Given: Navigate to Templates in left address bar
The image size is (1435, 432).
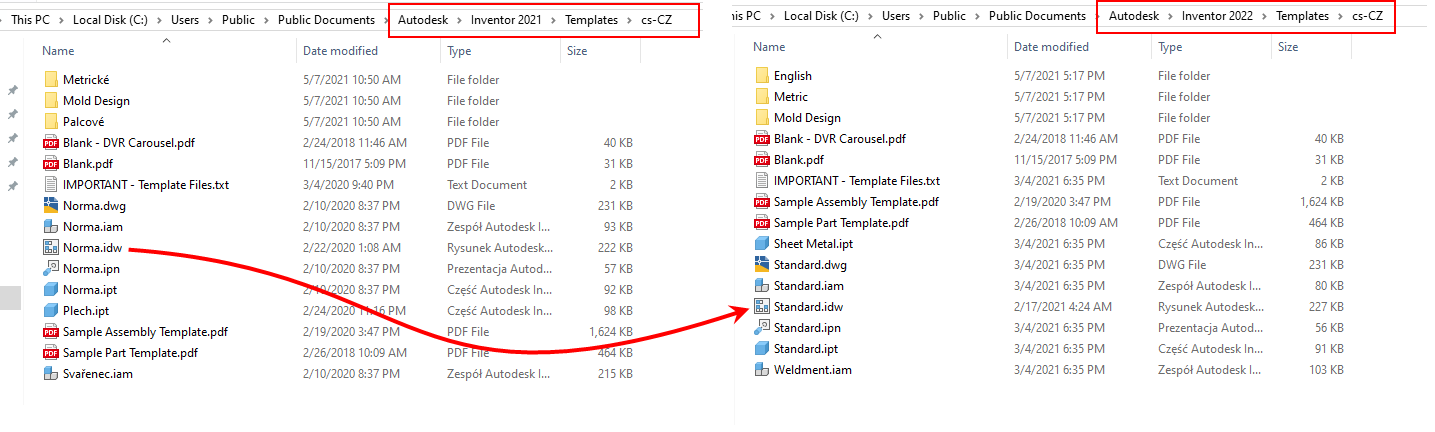Looking at the screenshot, I should (x=591, y=19).
